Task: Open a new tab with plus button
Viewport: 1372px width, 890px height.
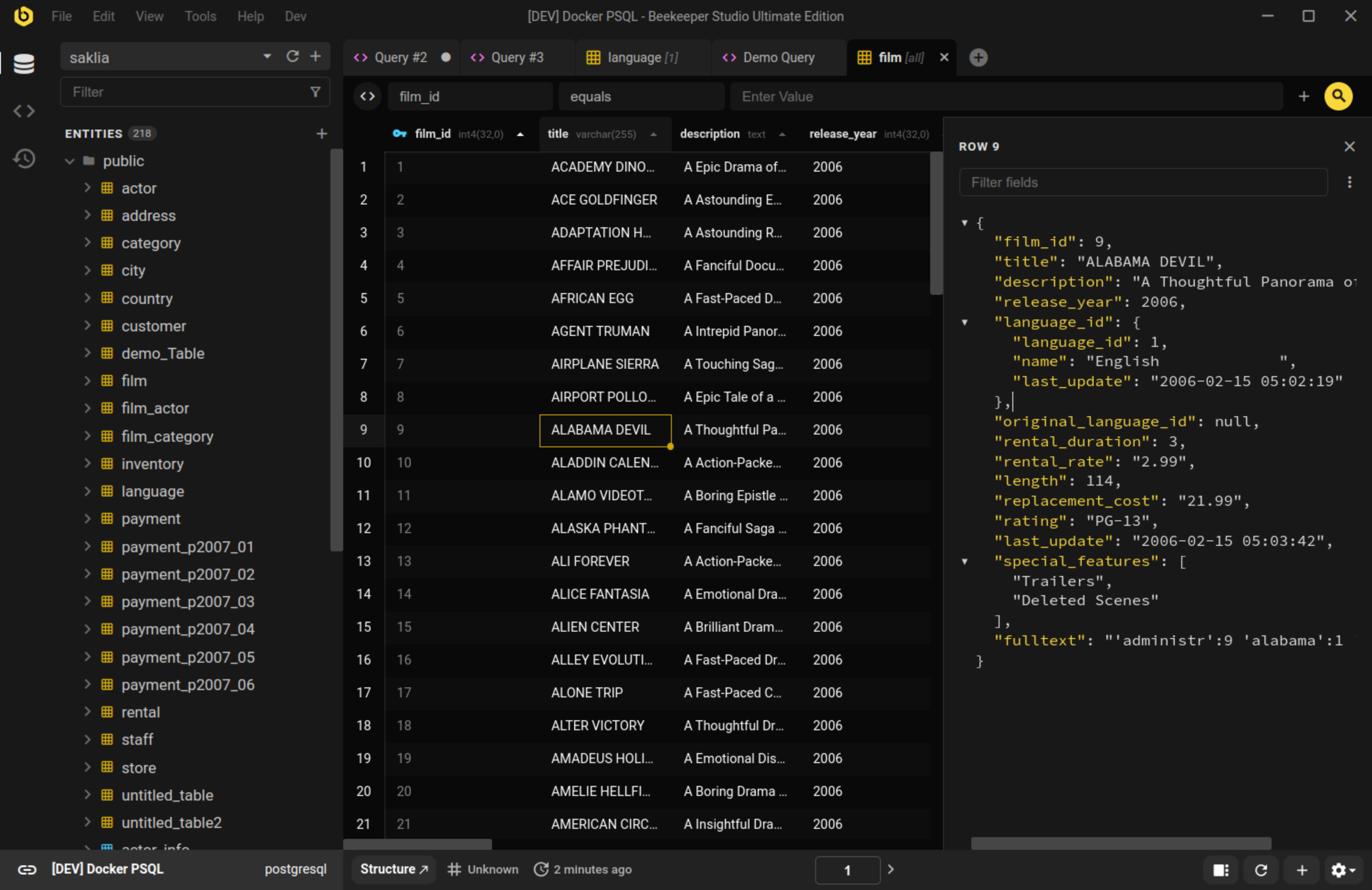Action: (978, 58)
